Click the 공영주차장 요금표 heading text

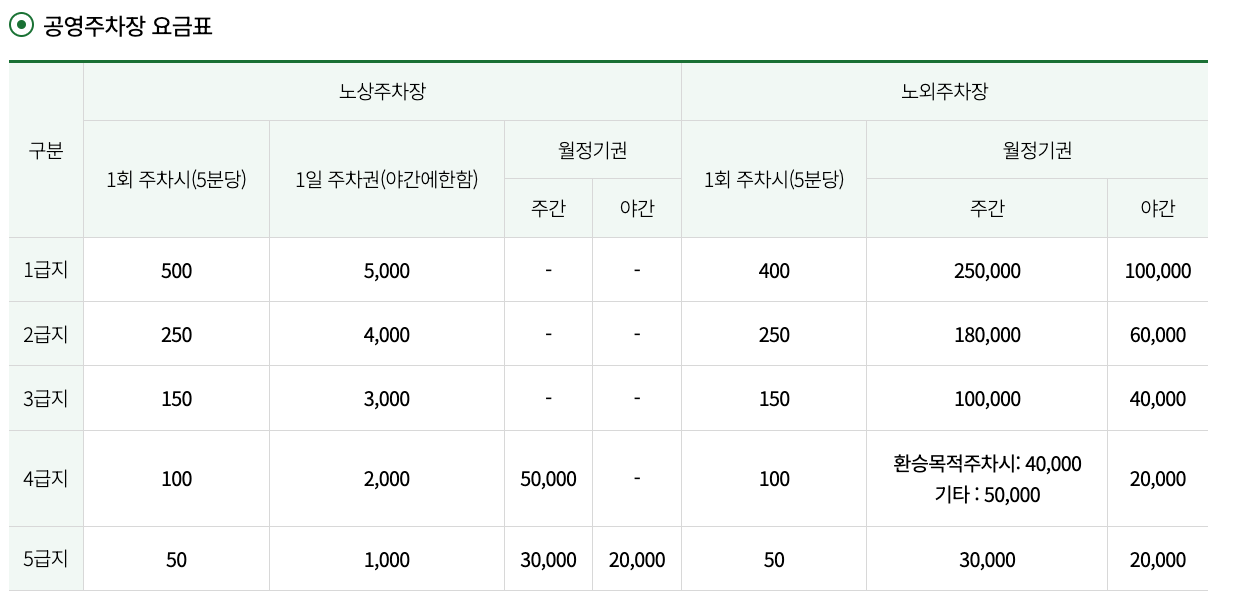click(127, 26)
